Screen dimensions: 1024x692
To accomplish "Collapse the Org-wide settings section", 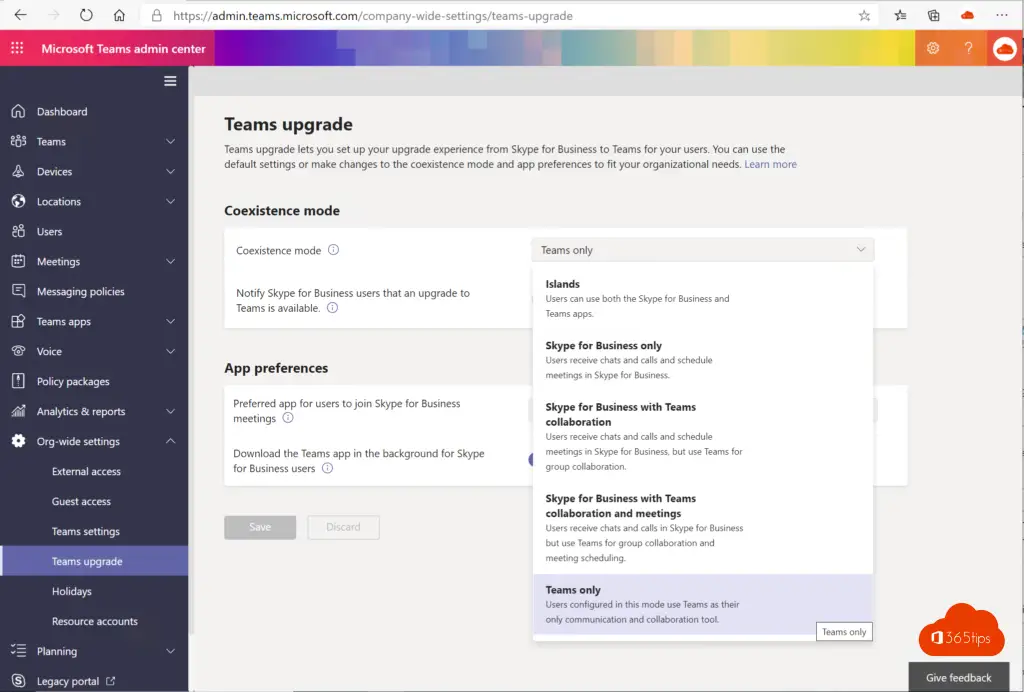I will point(170,441).
